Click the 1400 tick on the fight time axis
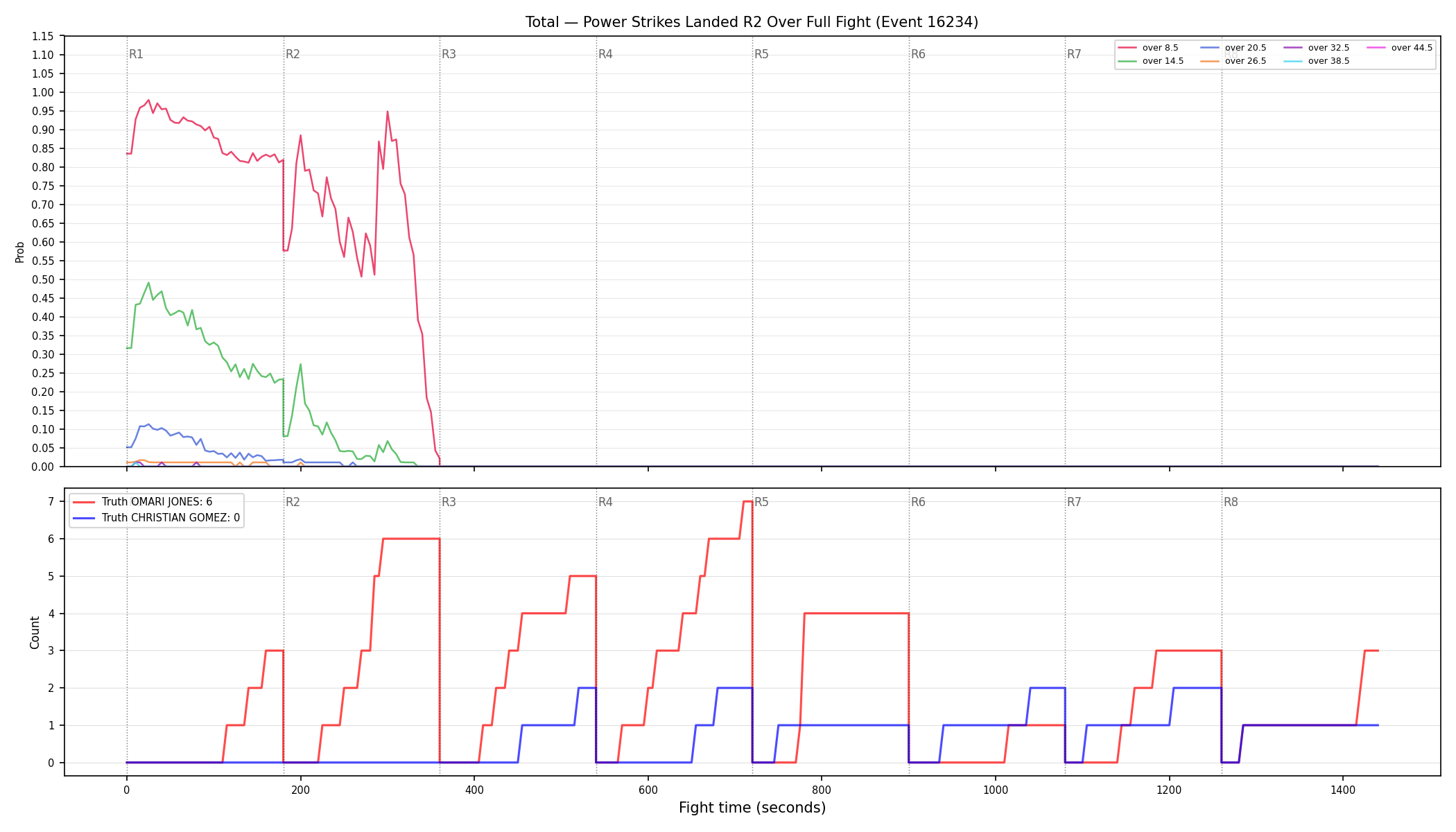The width and height of the screenshot is (1456, 832). pyautogui.click(x=1343, y=789)
